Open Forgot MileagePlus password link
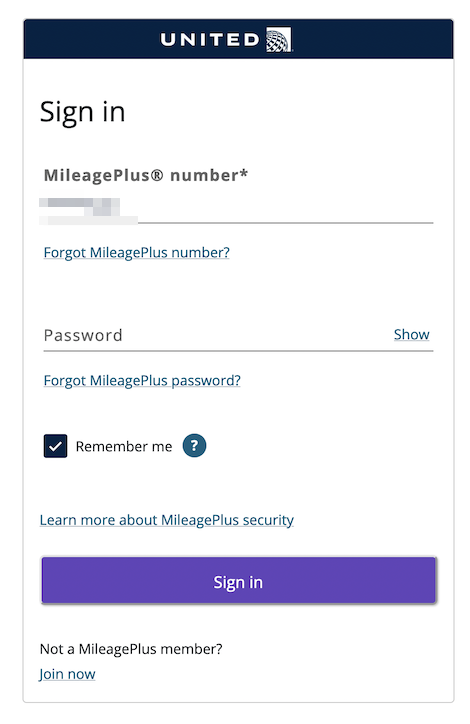This screenshot has height=724, width=470. (142, 380)
